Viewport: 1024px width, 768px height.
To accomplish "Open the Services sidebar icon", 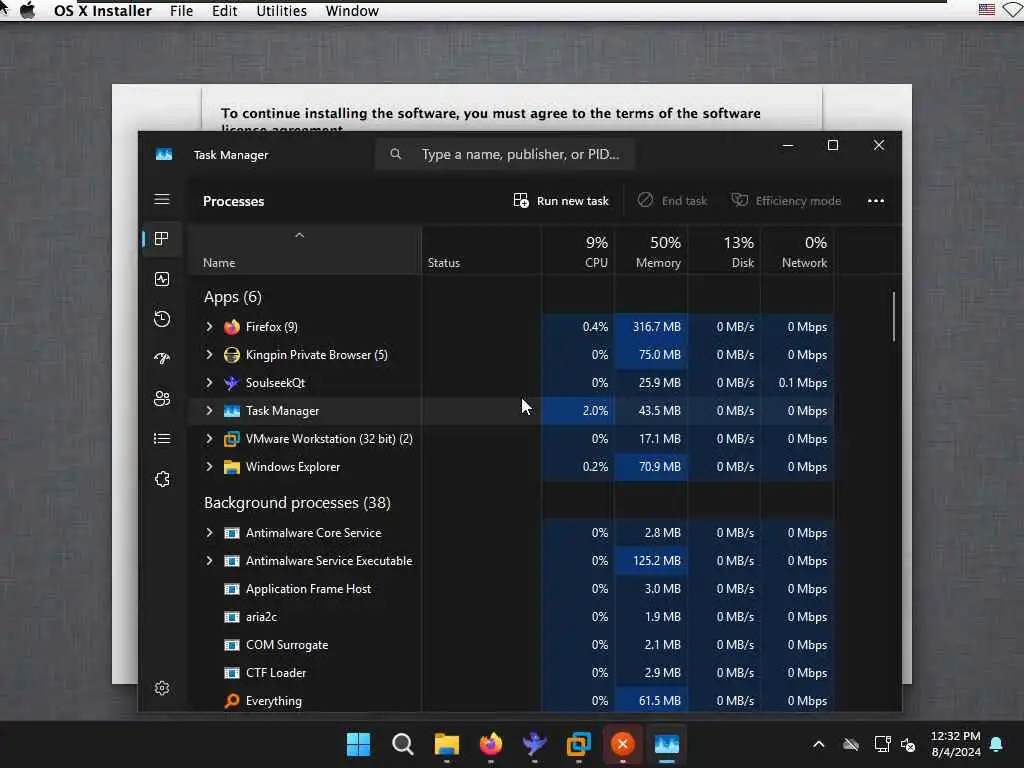I will (x=162, y=479).
